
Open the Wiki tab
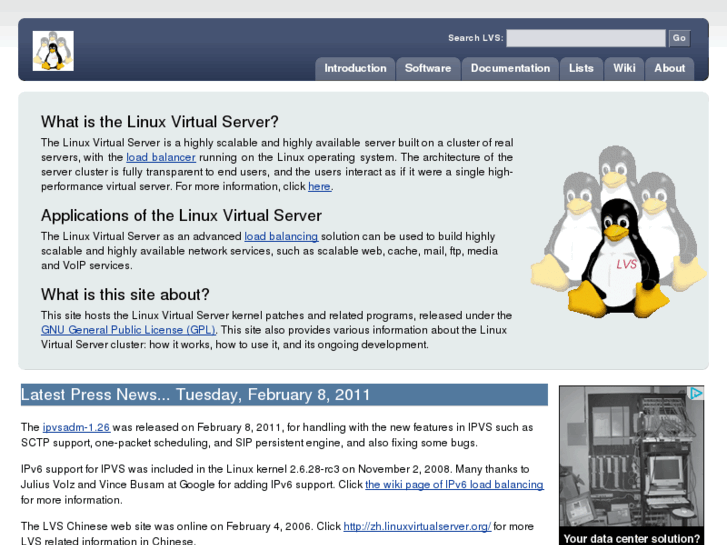coord(624,68)
